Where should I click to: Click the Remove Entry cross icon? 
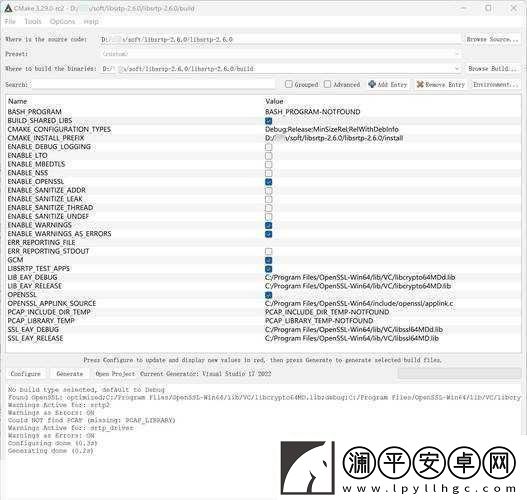(x=420, y=84)
